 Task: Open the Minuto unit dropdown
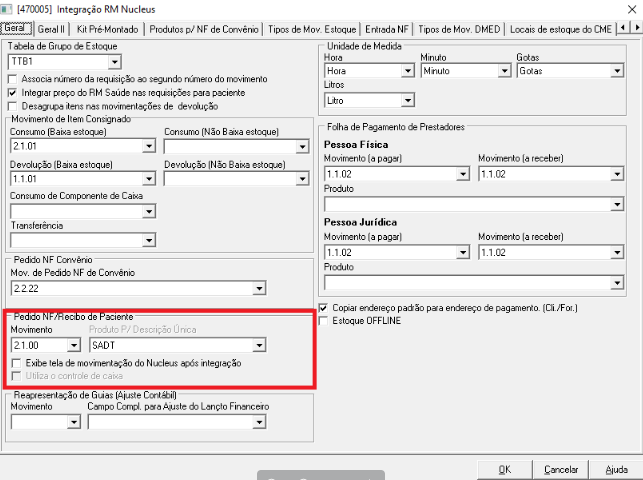point(504,71)
